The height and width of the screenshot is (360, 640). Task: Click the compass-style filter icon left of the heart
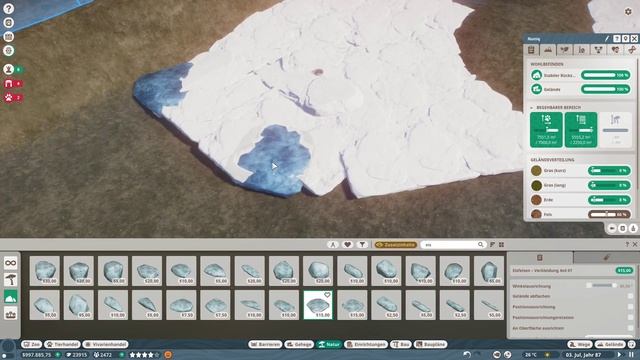click(333, 244)
